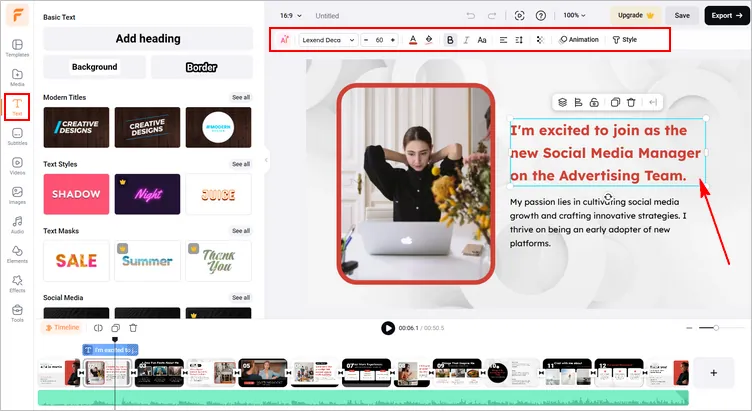752x411 pixels.
Task: Open the Subtitles sidebar panel
Action: [17, 136]
